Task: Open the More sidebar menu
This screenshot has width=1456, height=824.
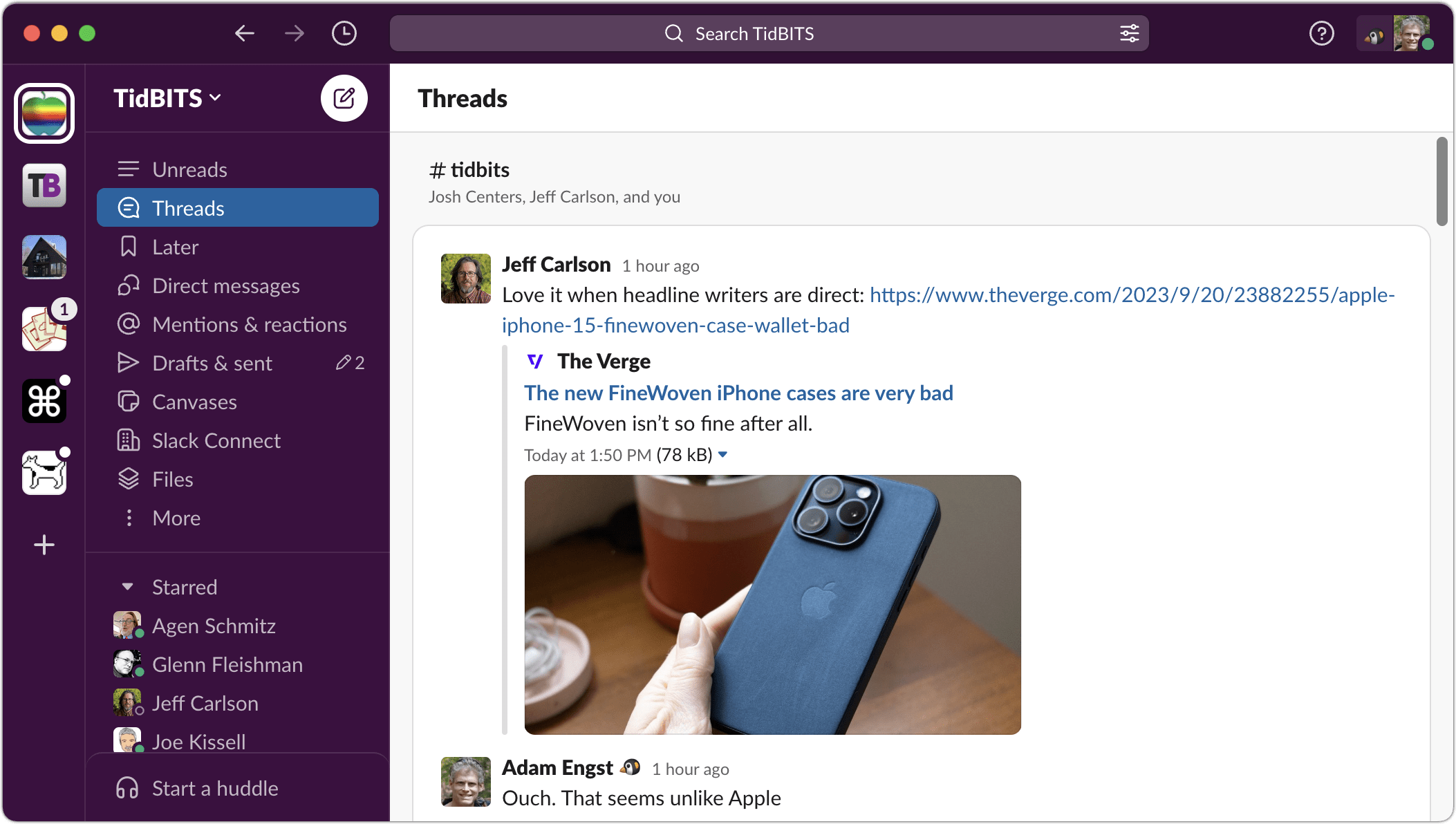Action: 176,518
